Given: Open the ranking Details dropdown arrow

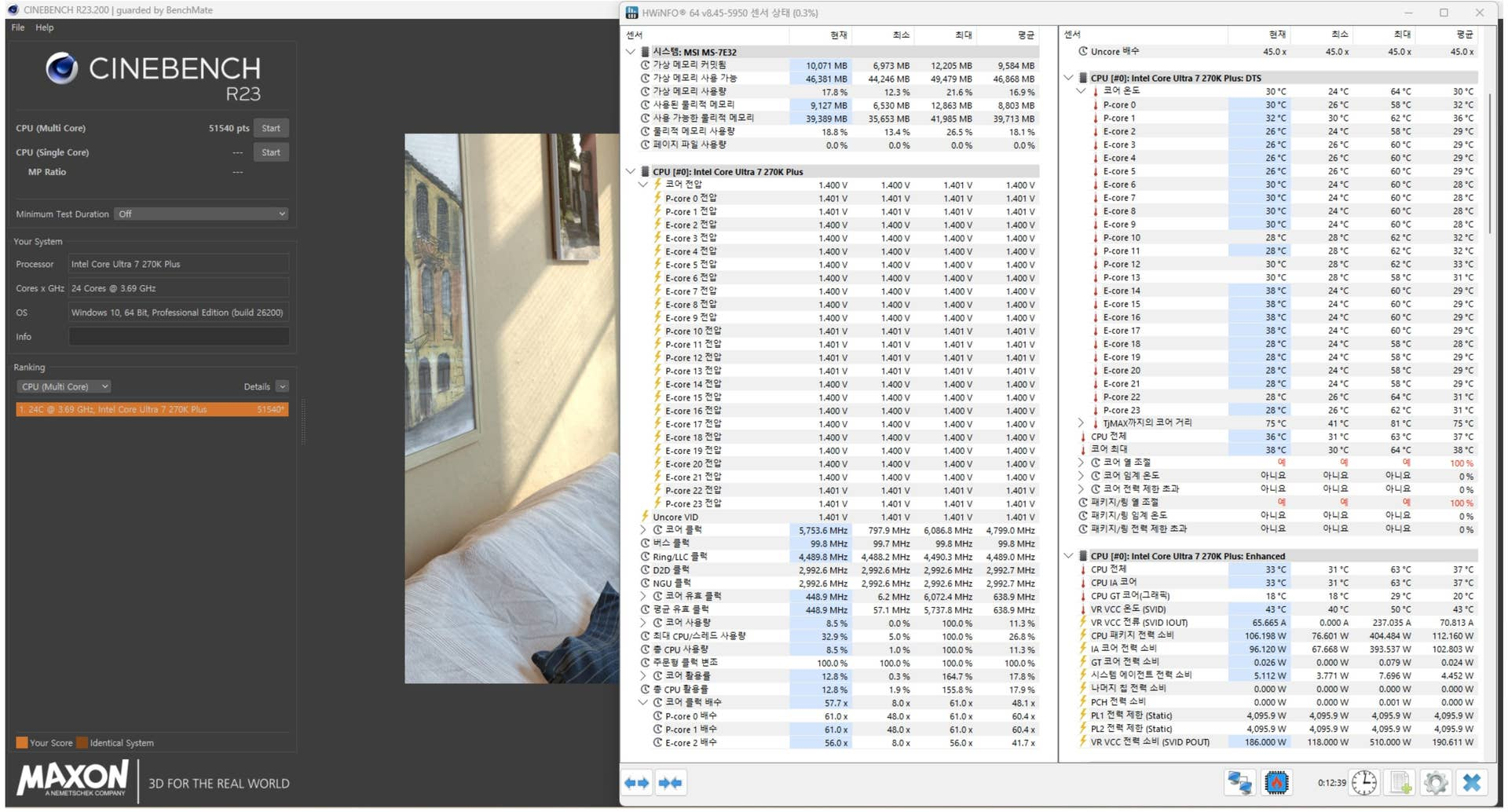Looking at the screenshot, I should [282, 387].
